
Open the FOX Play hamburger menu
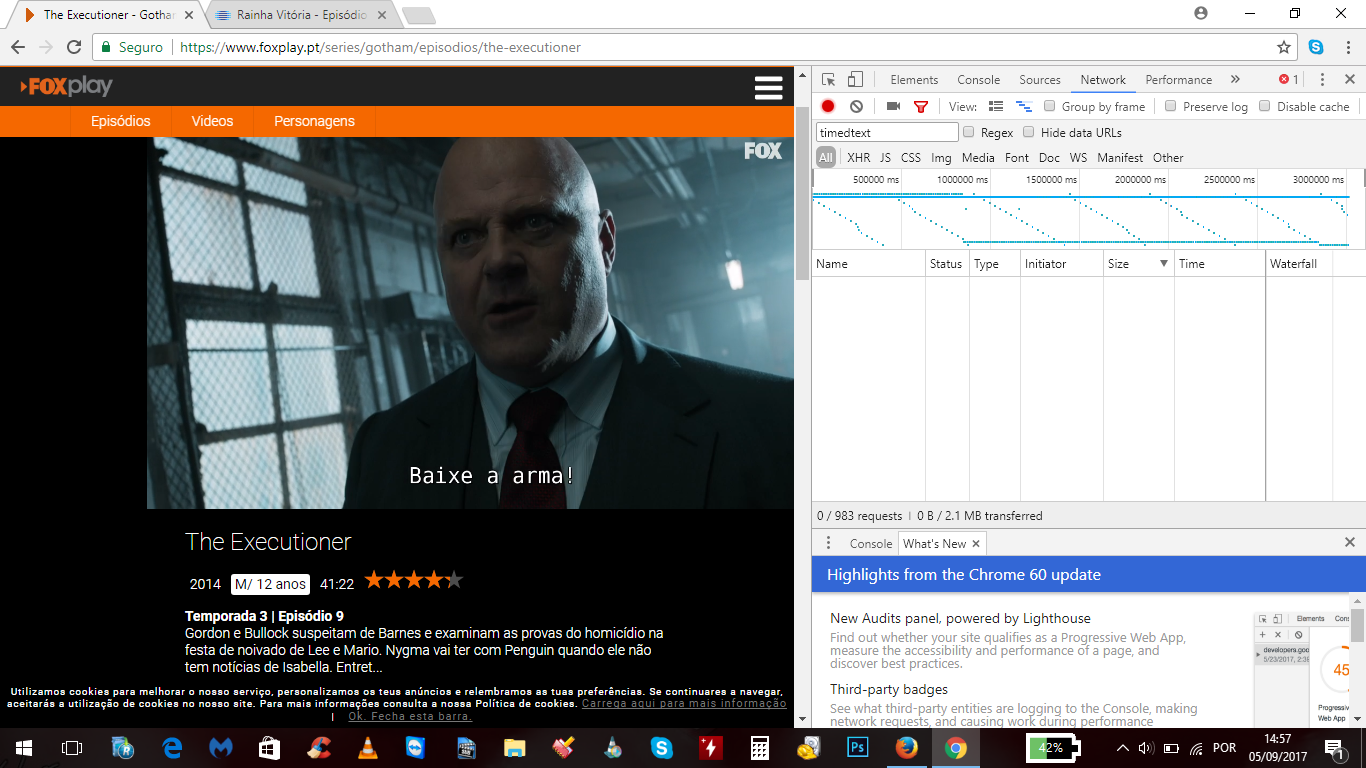click(x=768, y=88)
